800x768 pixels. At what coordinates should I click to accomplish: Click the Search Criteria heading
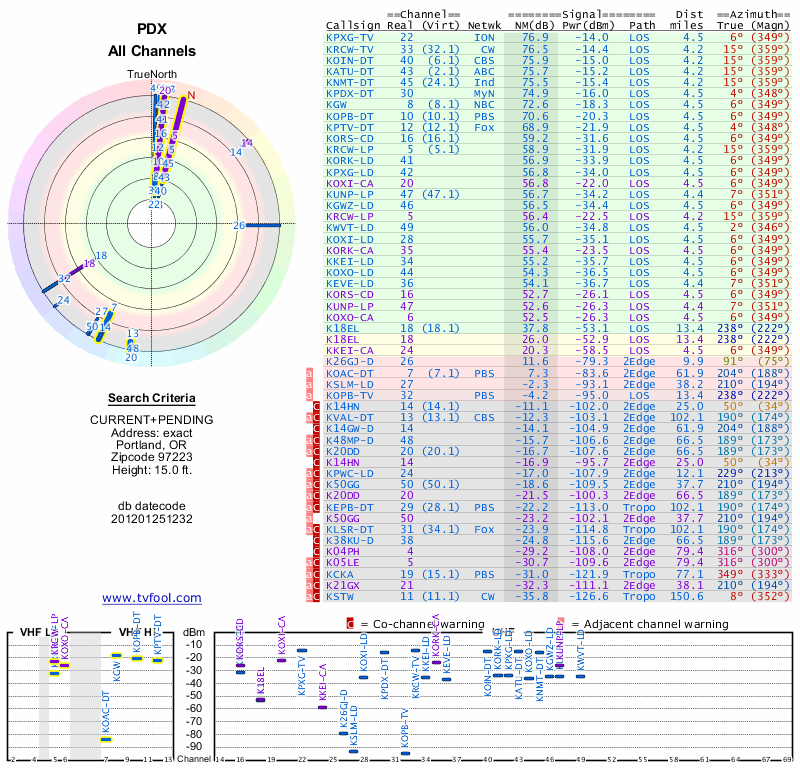[x=152, y=398]
